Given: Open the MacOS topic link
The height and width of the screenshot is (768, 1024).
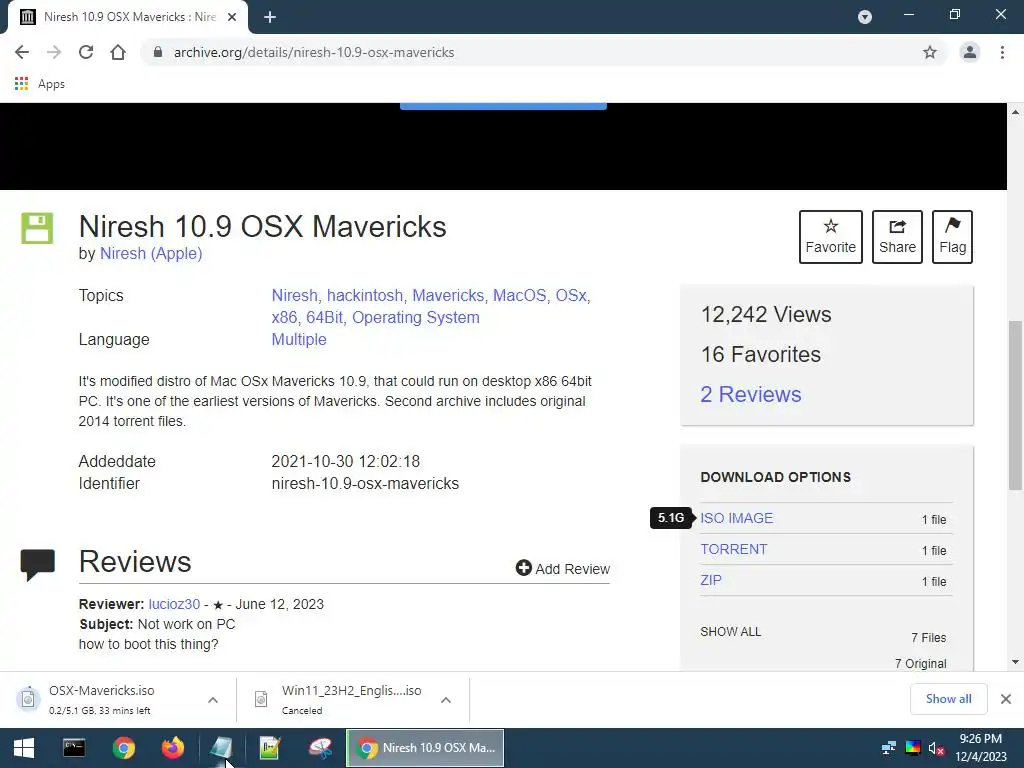Looking at the screenshot, I should 519,296.
